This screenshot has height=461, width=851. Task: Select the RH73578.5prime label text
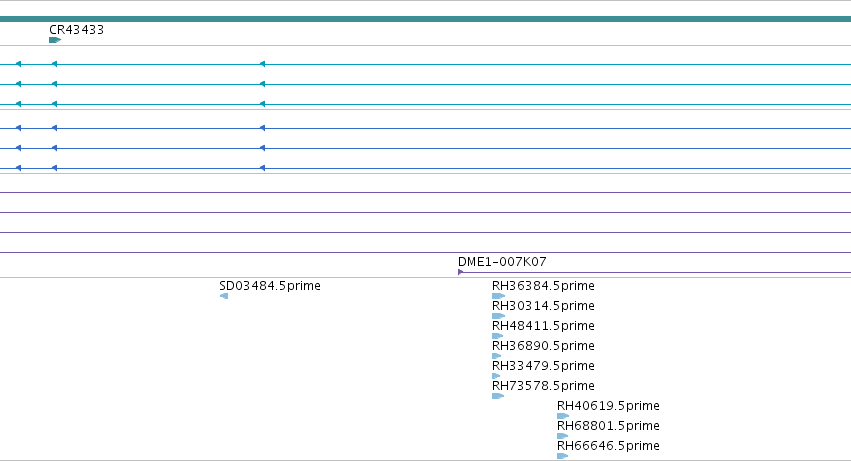[543, 386]
